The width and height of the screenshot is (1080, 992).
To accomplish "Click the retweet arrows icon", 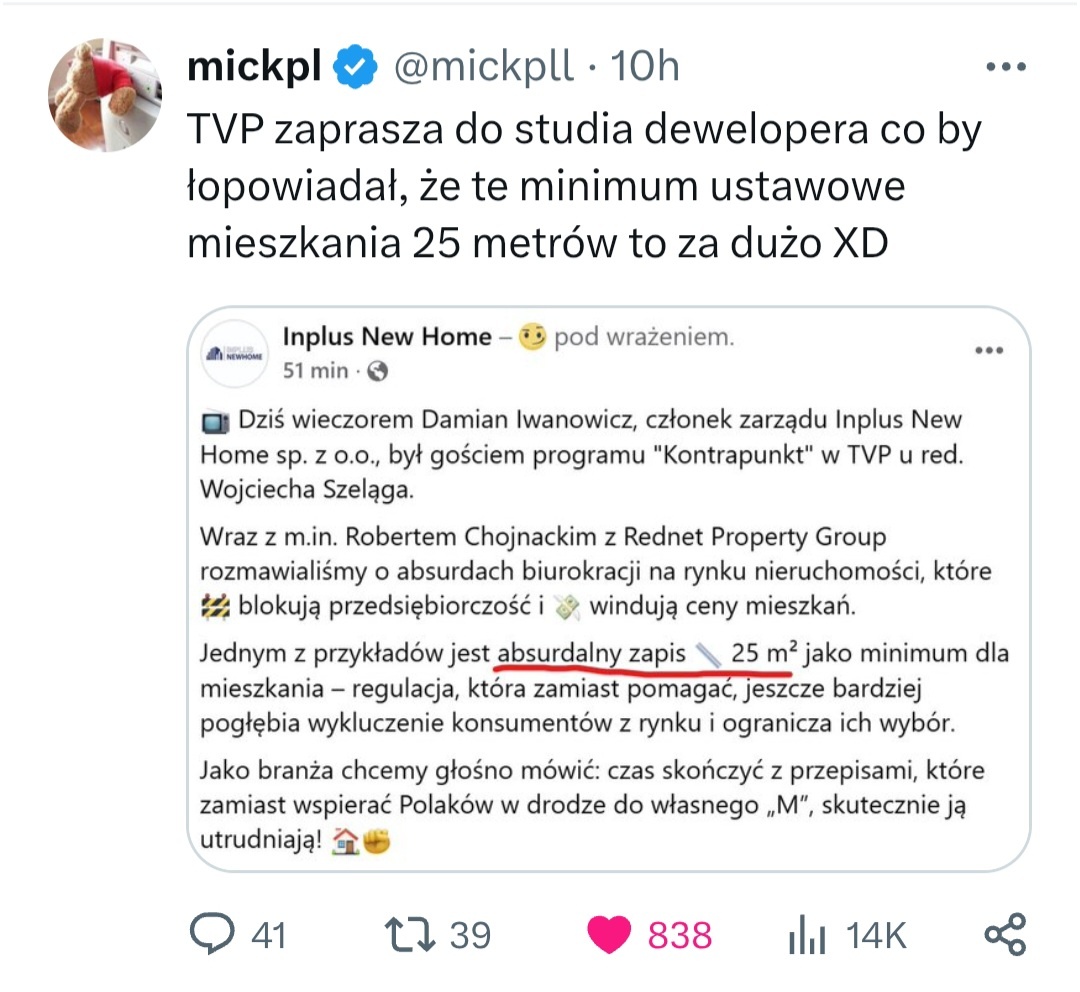I will tap(410, 935).
